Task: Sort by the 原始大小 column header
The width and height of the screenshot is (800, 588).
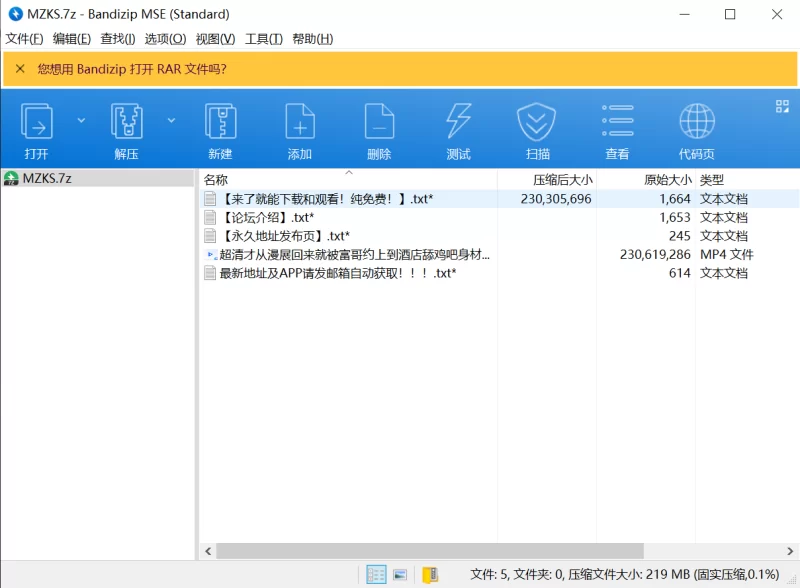Action: 646,180
